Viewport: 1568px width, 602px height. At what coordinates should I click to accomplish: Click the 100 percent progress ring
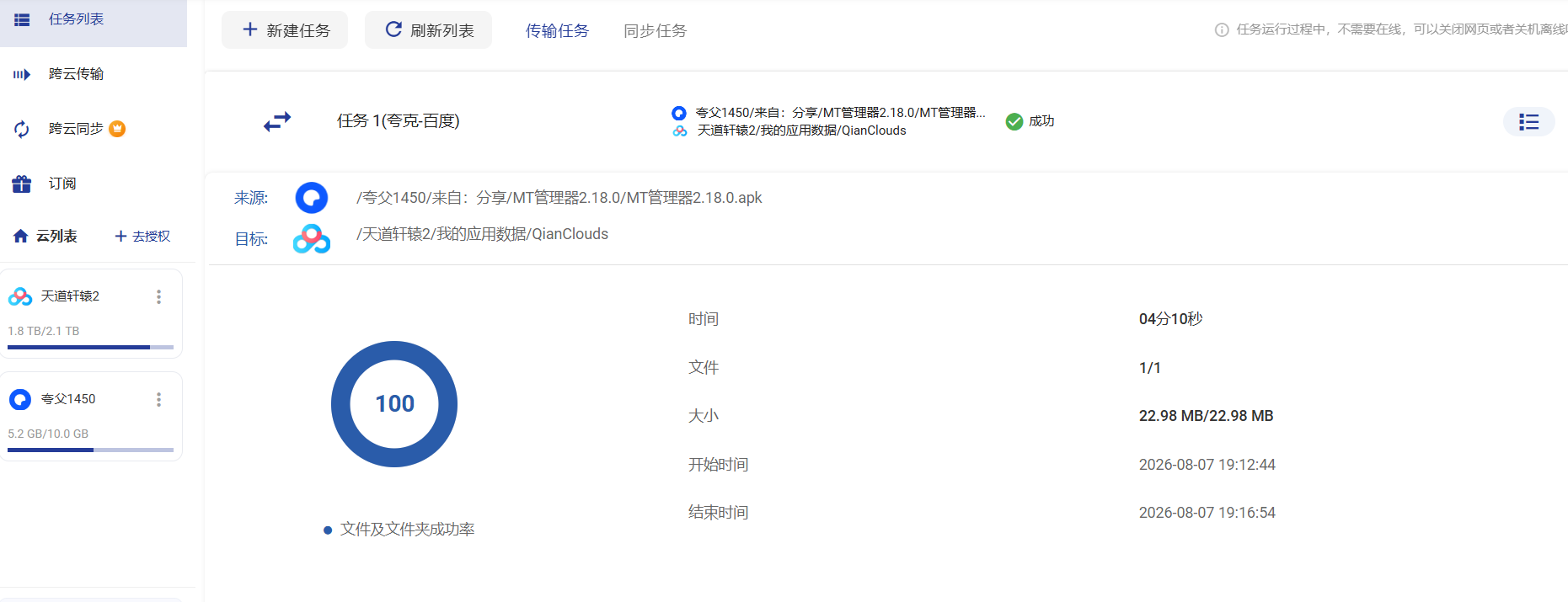click(x=394, y=404)
